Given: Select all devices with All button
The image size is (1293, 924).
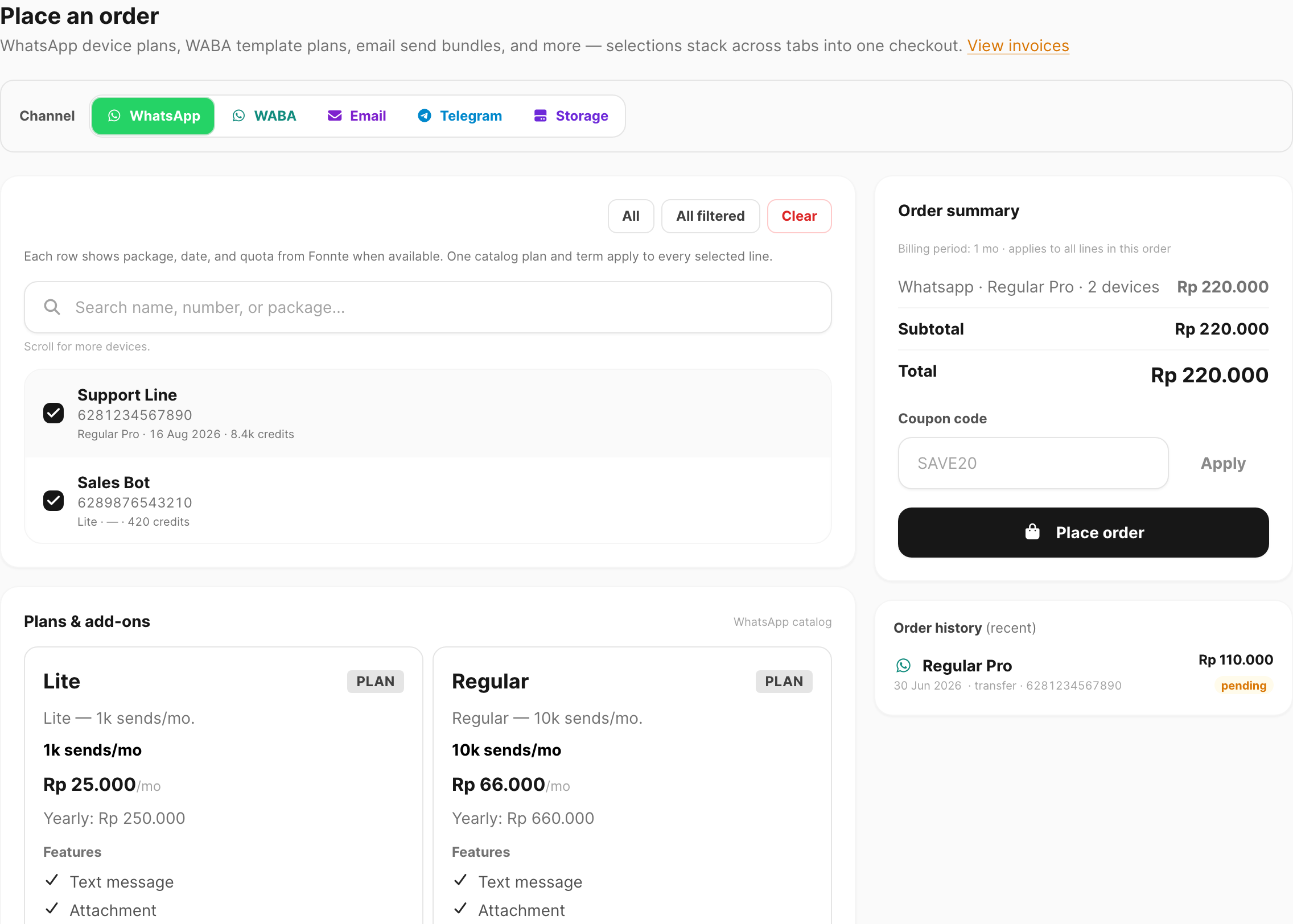Looking at the screenshot, I should pyautogui.click(x=631, y=216).
